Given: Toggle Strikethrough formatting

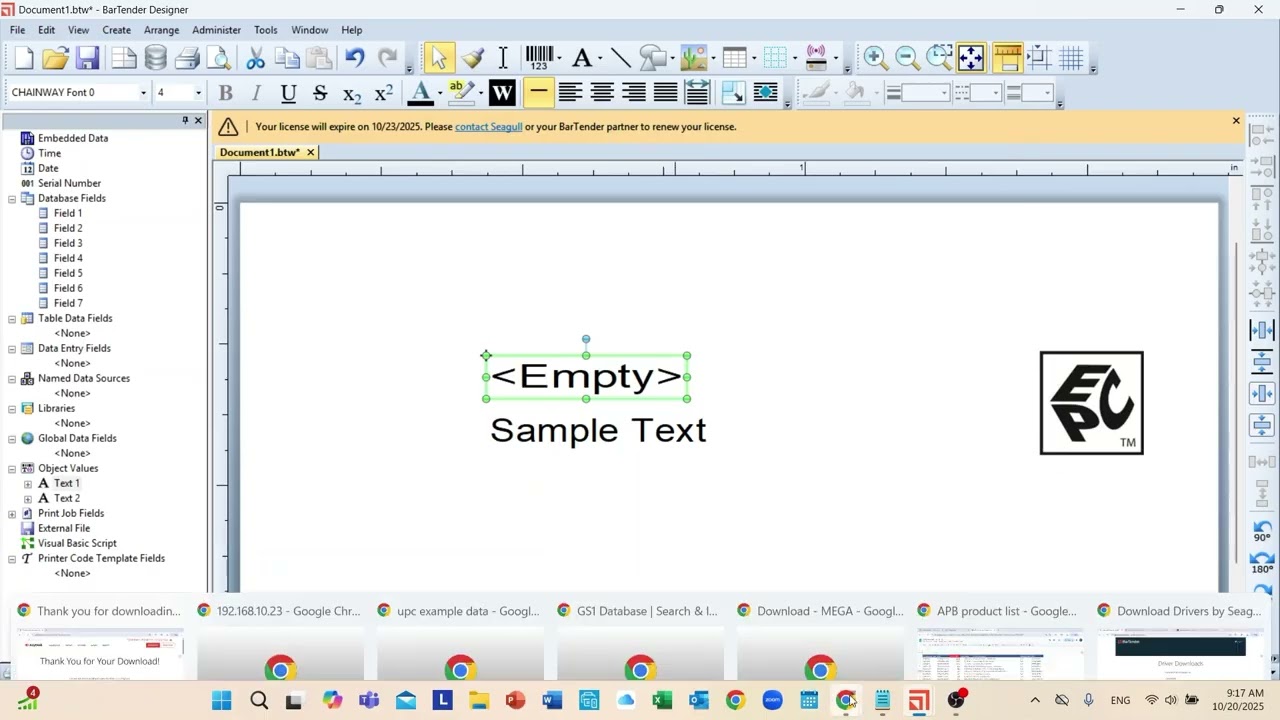Looking at the screenshot, I should coord(320,93).
